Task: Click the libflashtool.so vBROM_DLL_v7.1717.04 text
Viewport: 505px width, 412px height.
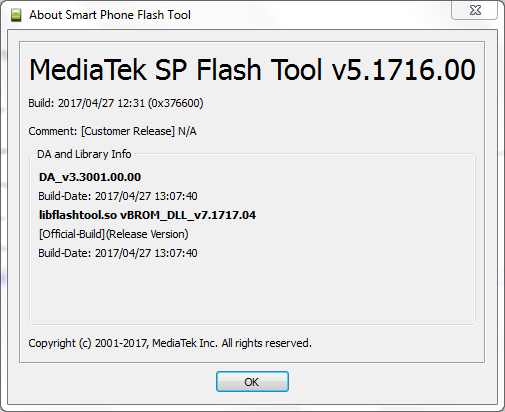Action: [147, 215]
